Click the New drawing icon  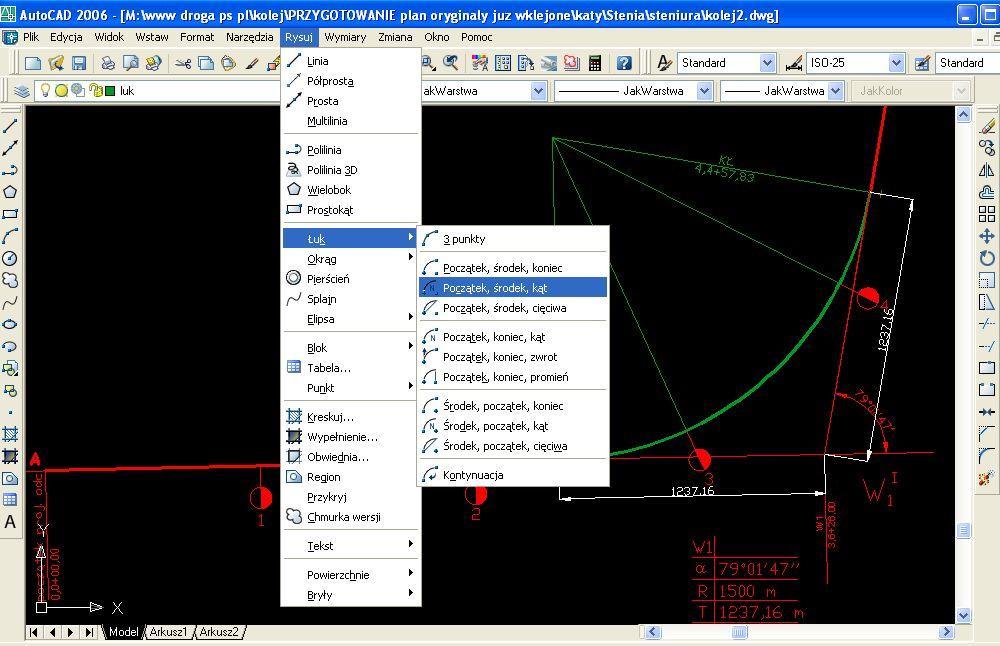pyautogui.click(x=33, y=62)
